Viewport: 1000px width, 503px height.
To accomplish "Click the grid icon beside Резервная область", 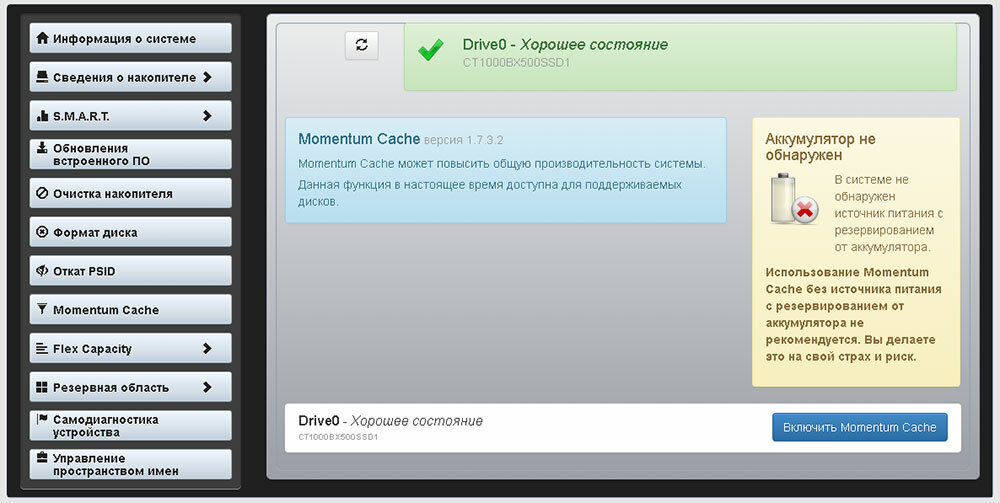I will click(x=42, y=387).
